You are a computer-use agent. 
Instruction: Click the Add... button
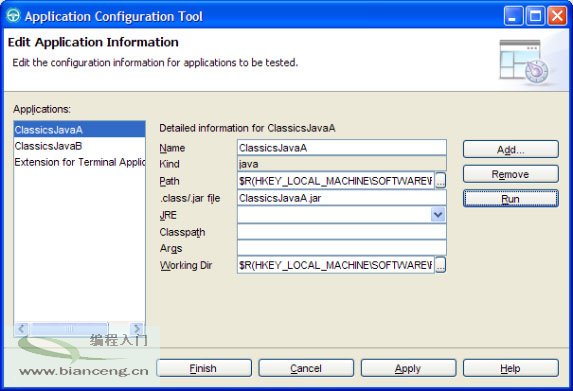pos(511,149)
